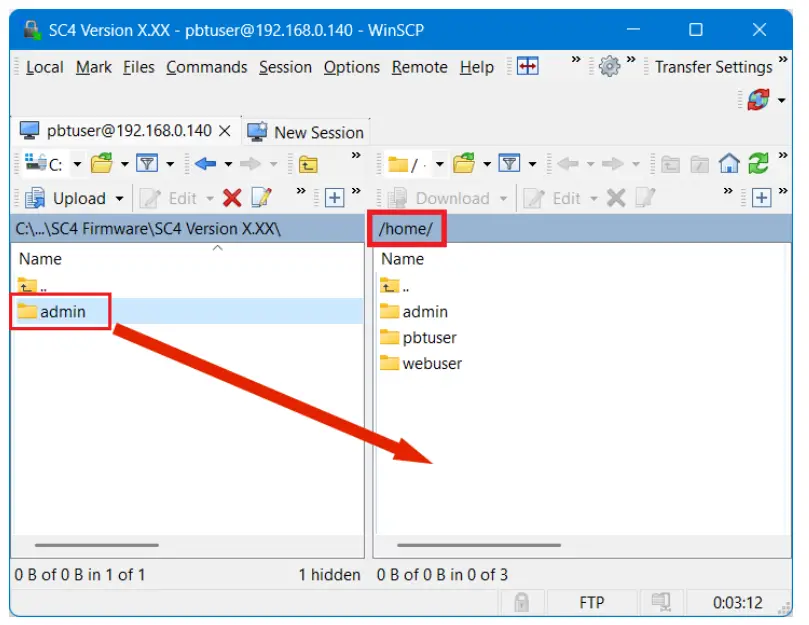Click remote panel horizontal scrollbar
Image resolution: width=809 pixels, height=625 pixels.
(x=479, y=545)
